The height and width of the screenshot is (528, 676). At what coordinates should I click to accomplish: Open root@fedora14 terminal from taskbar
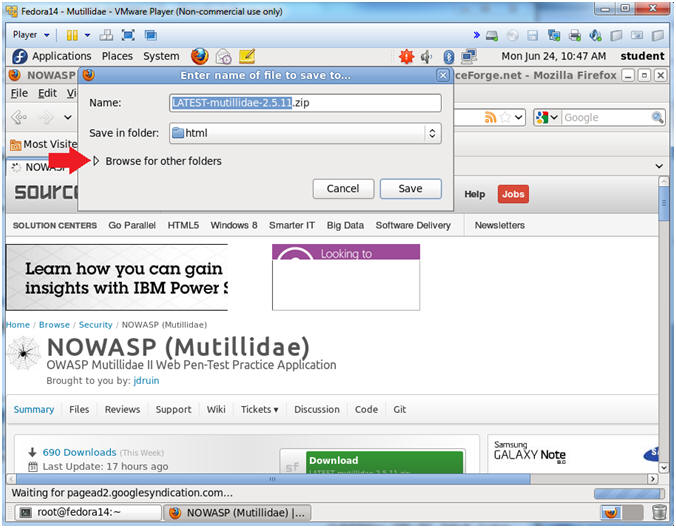[x=89, y=512]
